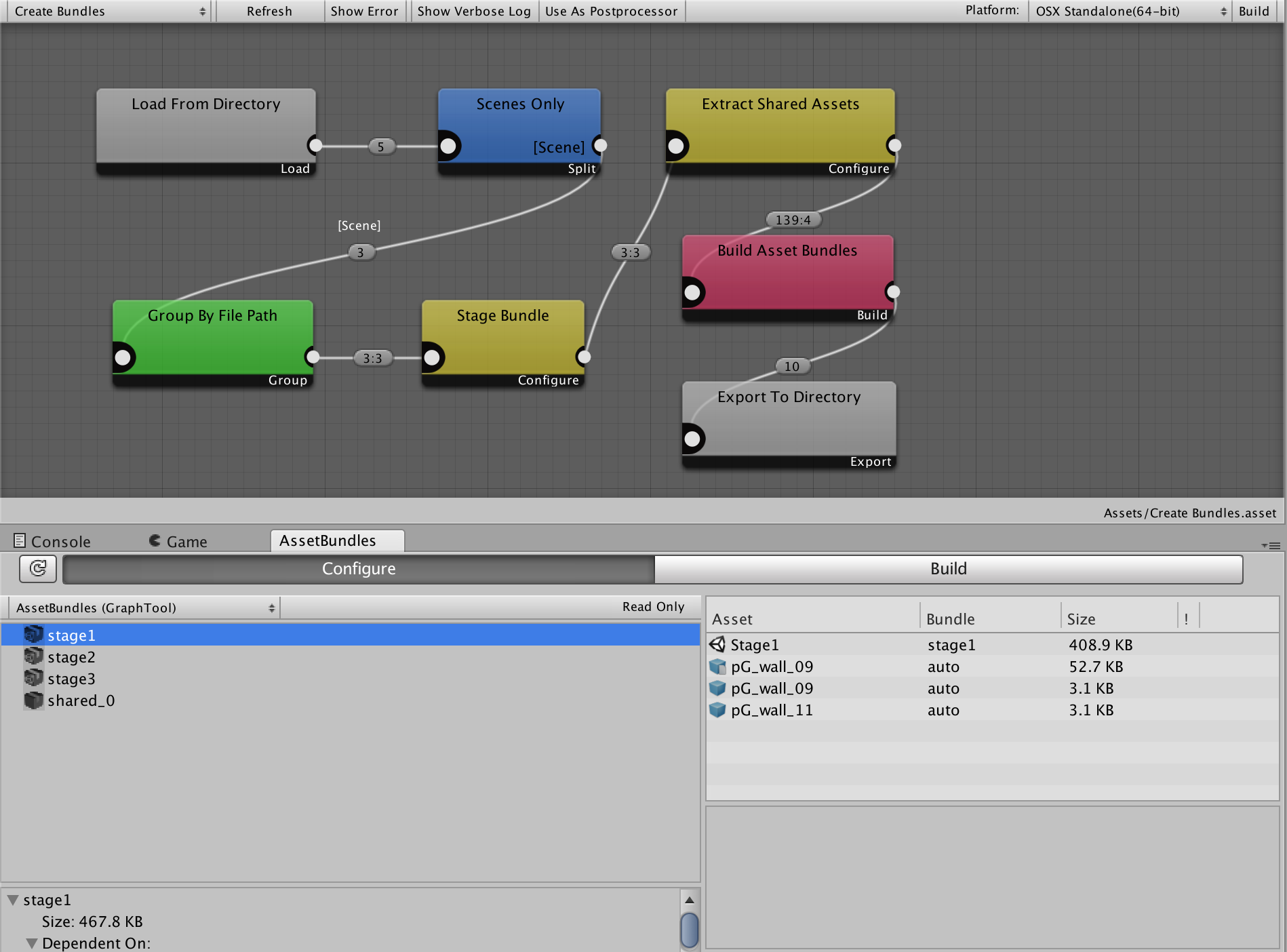Select the stage1 bundle row
Viewport: 1287px width, 952px height.
coord(351,635)
